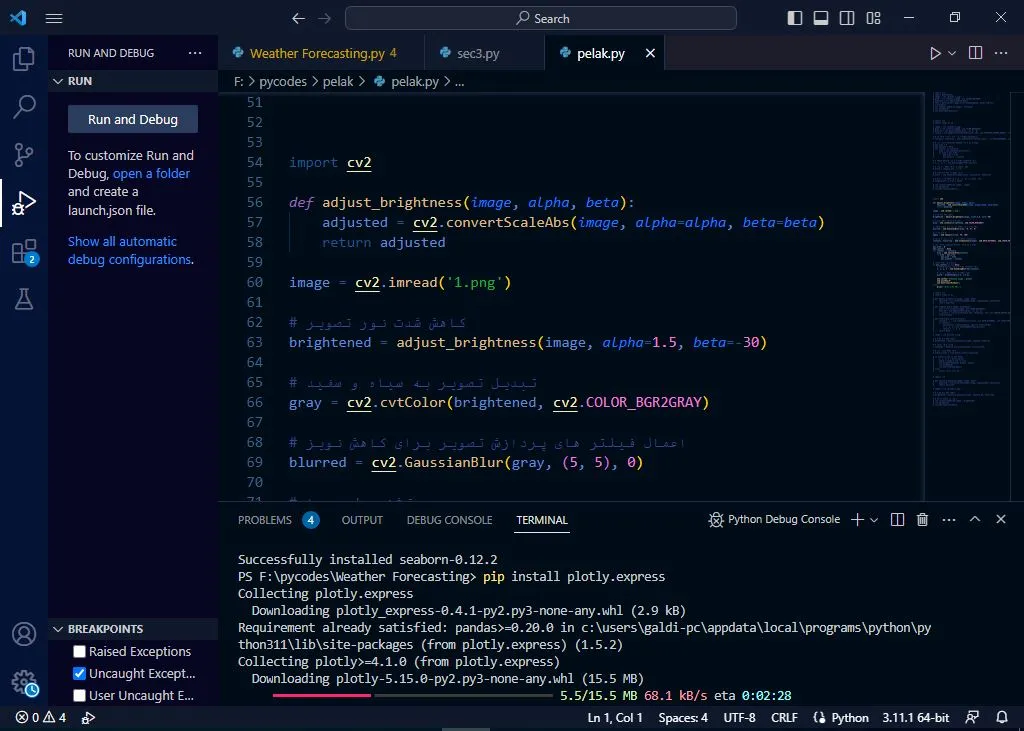
Task: Click the code minimap on the right
Action: tap(965, 250)
